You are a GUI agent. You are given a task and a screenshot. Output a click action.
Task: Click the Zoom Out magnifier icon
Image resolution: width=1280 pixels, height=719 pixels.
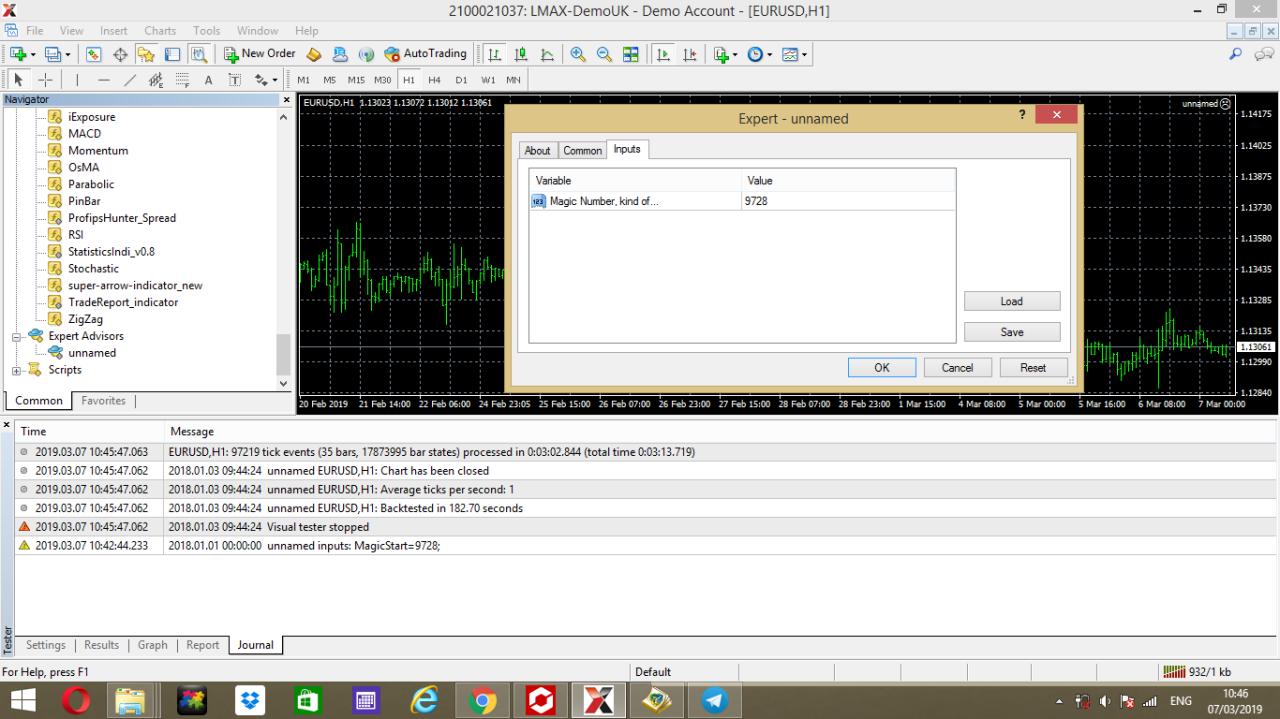[604, 54]
